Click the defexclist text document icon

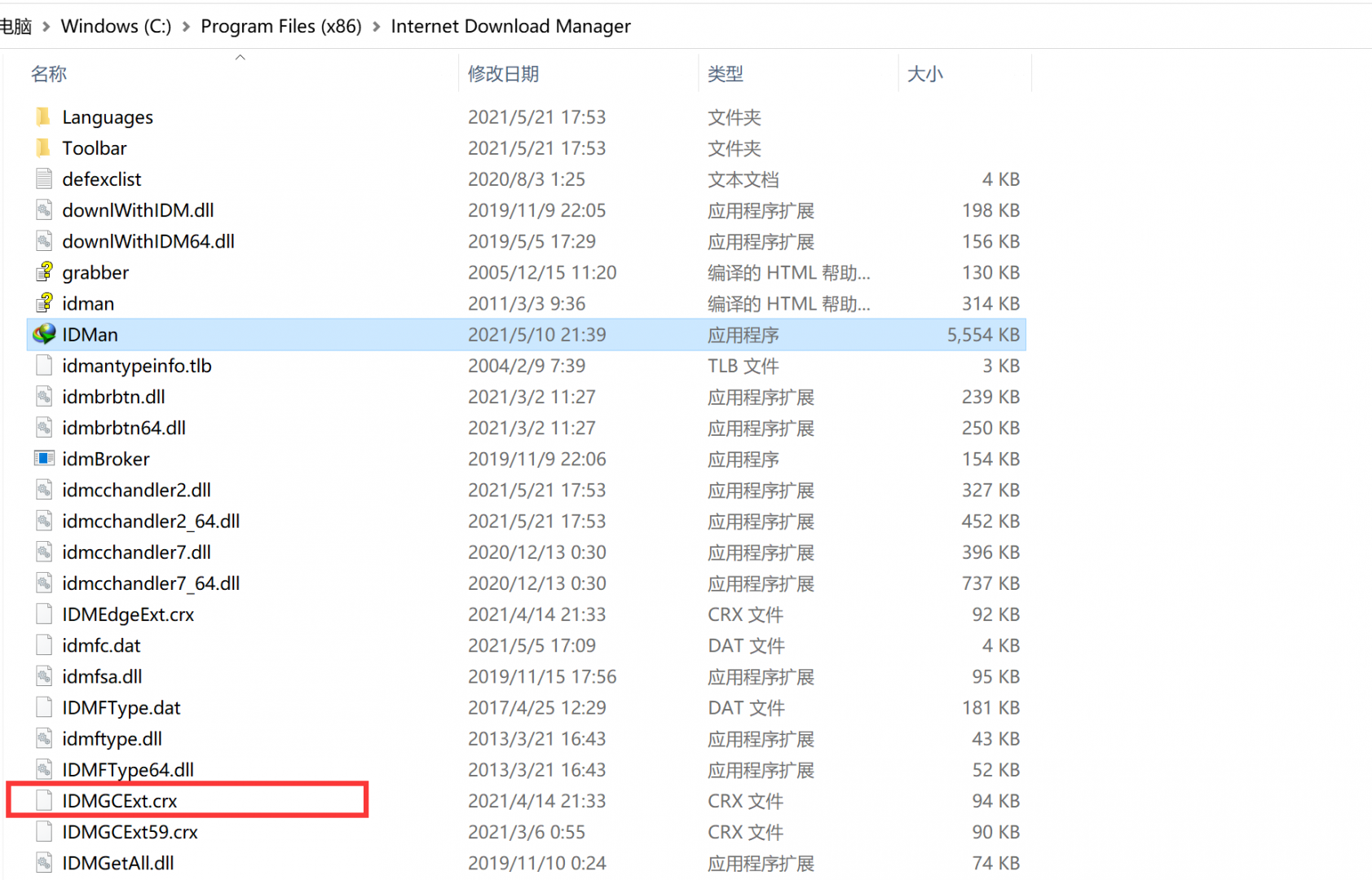(44, 179)
